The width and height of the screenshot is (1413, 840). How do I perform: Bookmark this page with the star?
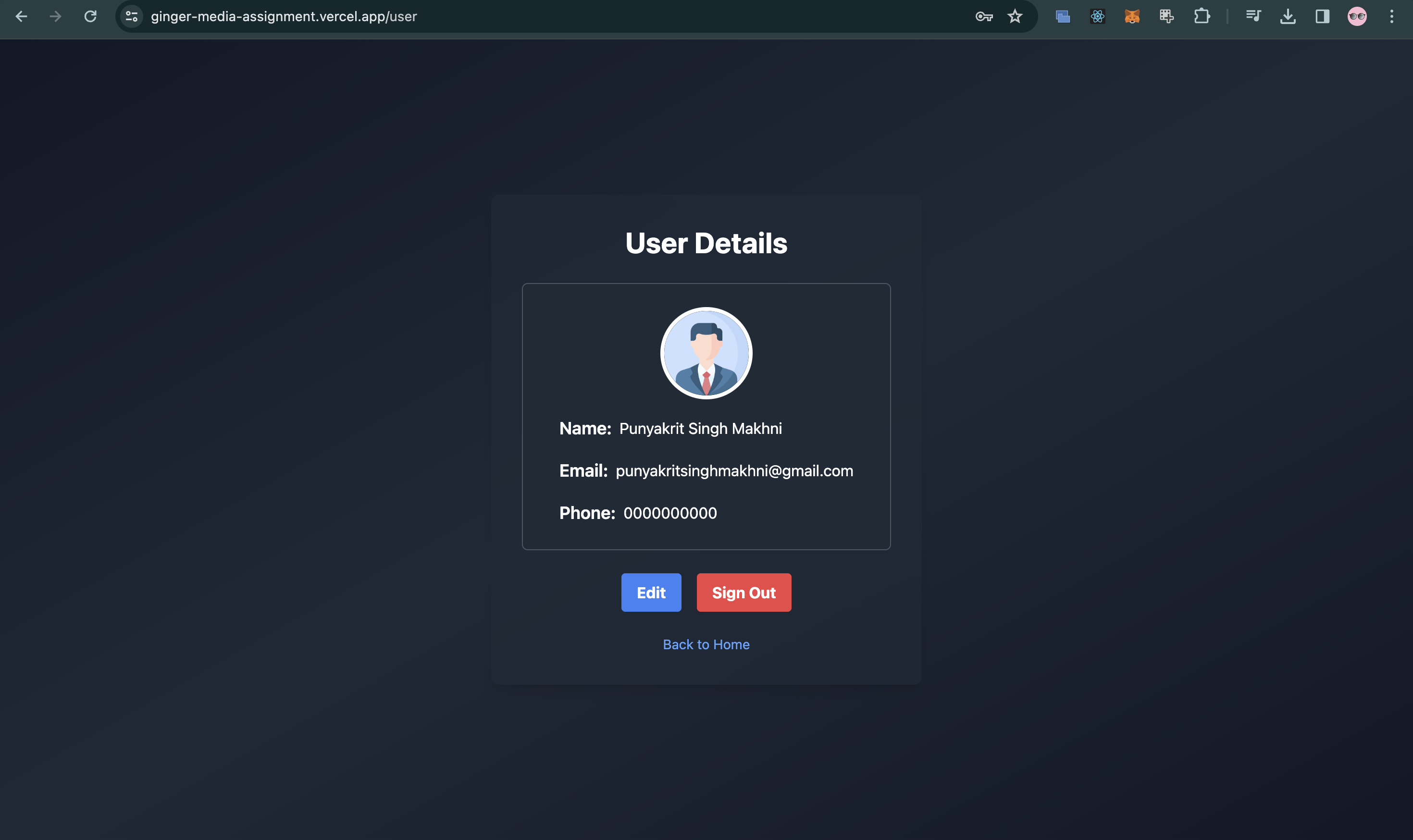pos(1015,16)
